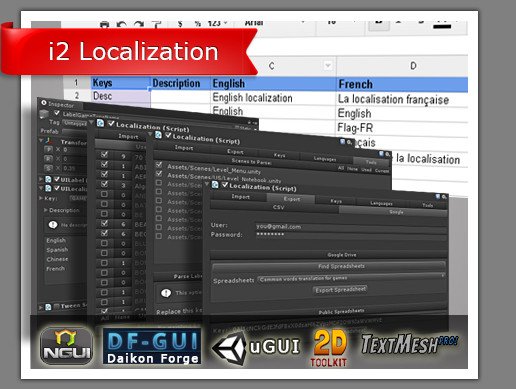The image size is (516, 389).
Task: Click the Find Spreadsheets button
Action: pyautogui.click(x=329, y=266)
